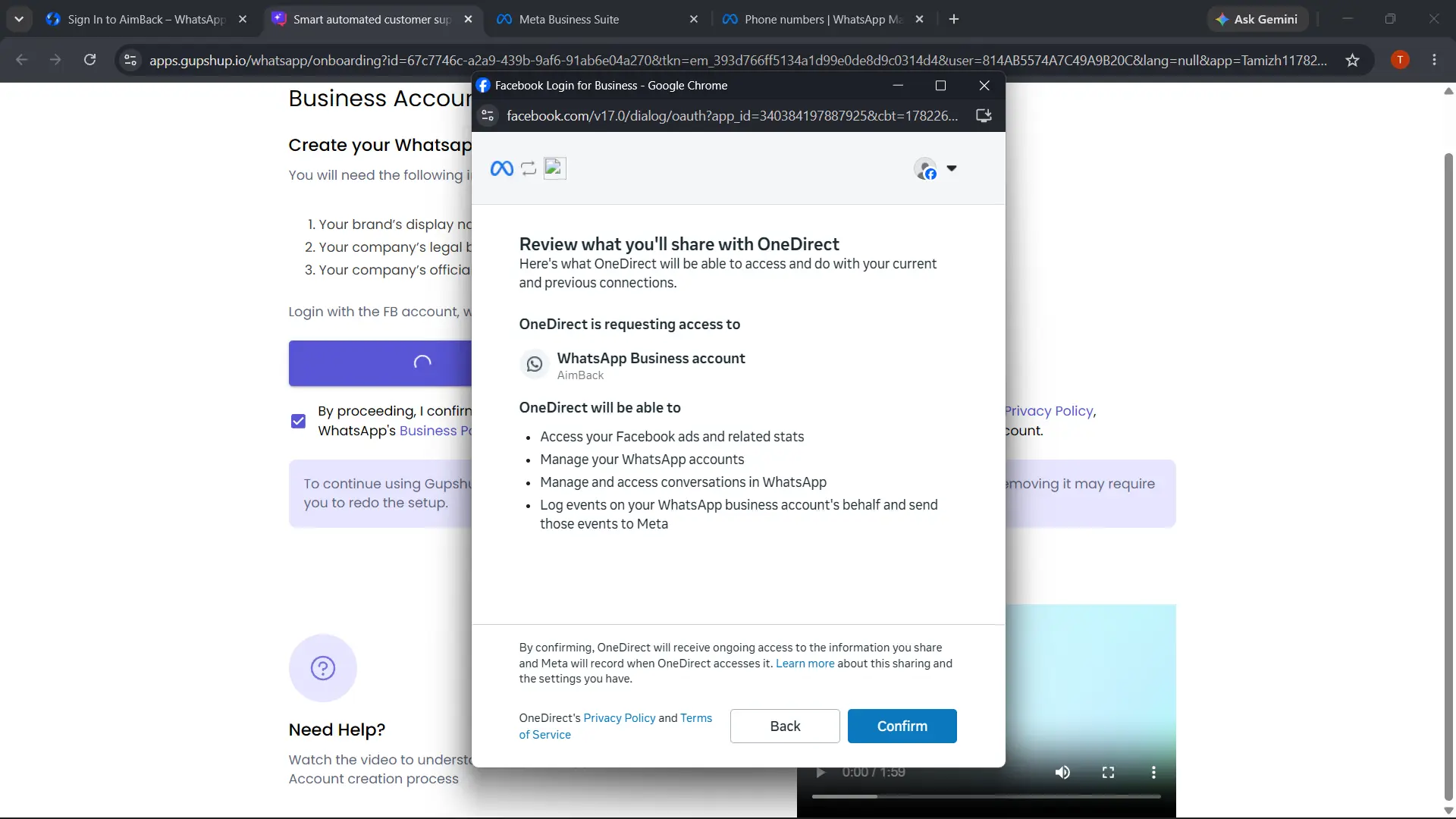Click the install/cast icon in popup address bar
1456x819 pixels.
(x=984, y=116)
